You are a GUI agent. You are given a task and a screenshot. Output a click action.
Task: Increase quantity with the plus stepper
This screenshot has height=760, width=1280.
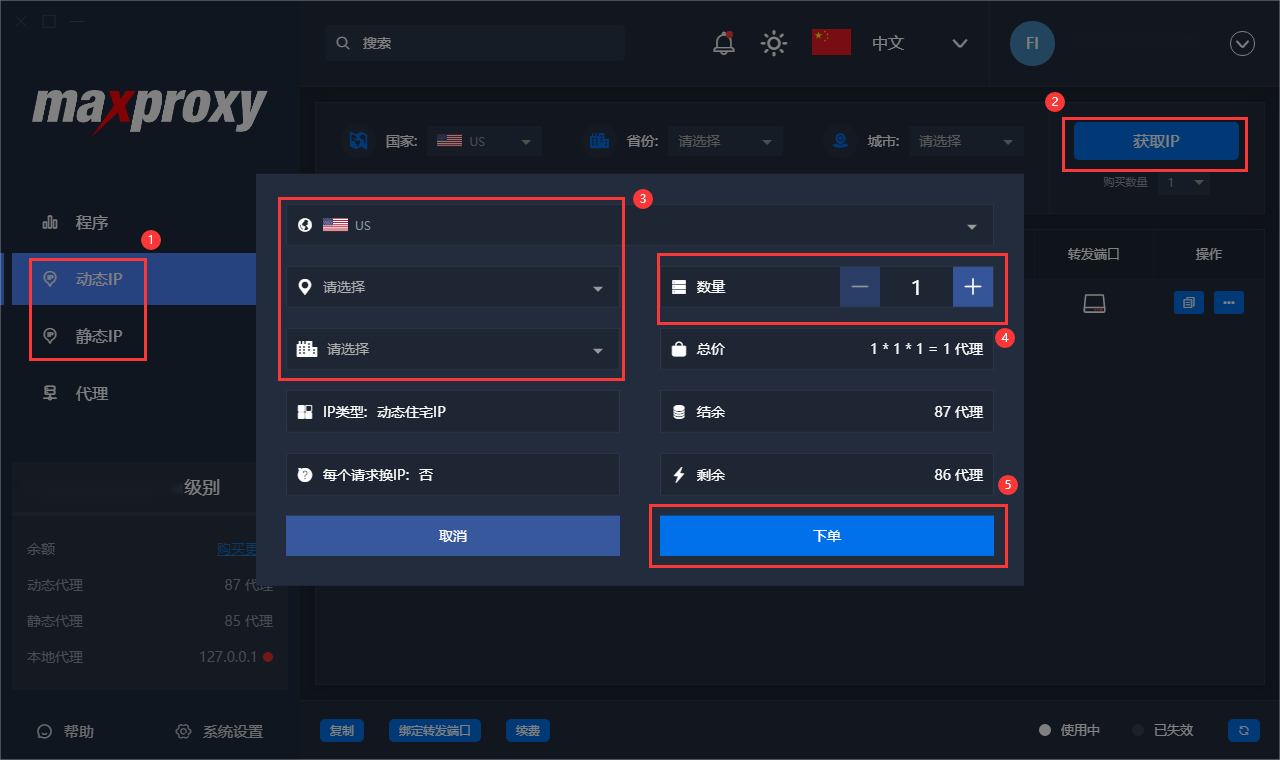coord(973,287)
